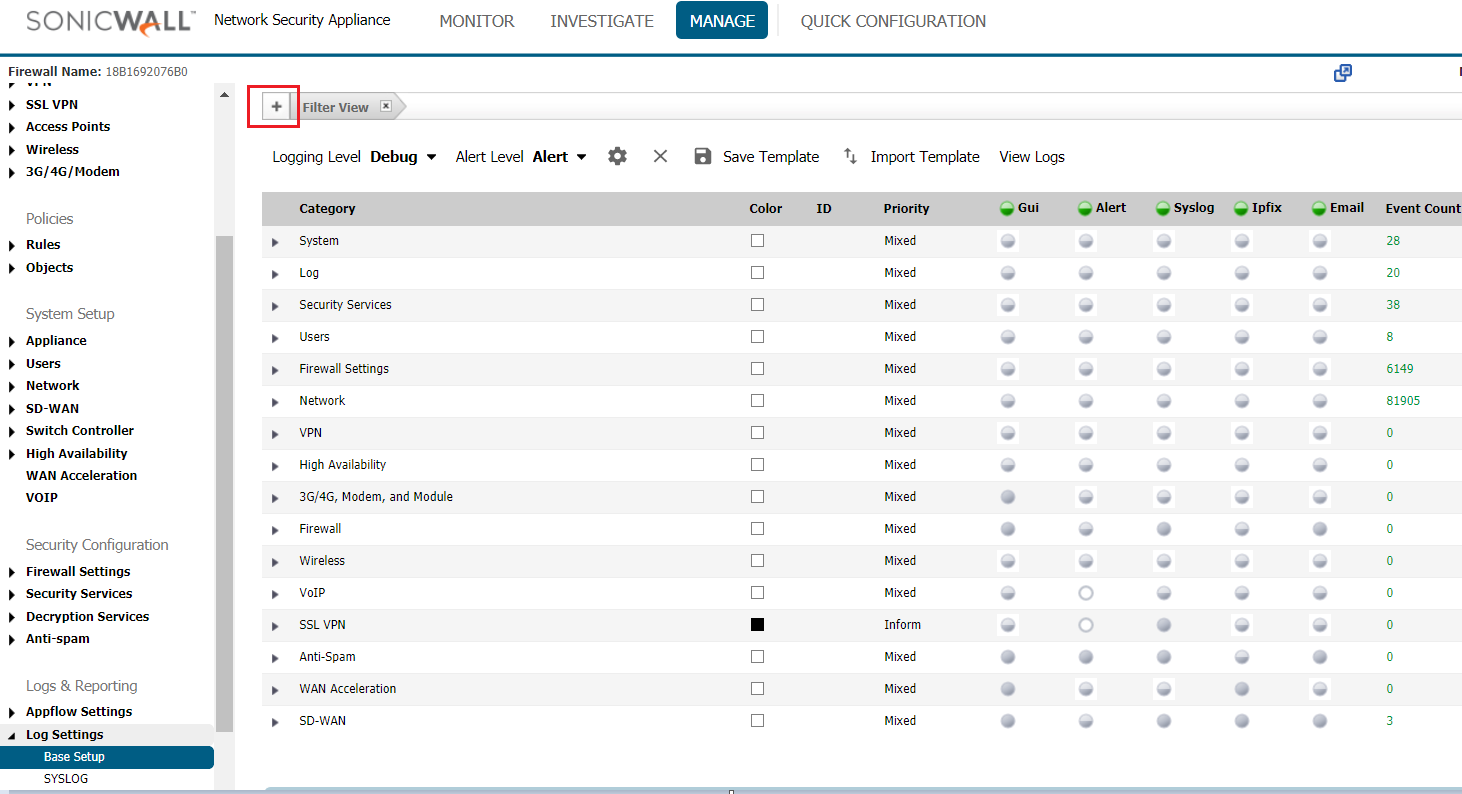Screen dimensions: 1462x794
Task: Expand the Log category row
Action: tap(275, 274)
